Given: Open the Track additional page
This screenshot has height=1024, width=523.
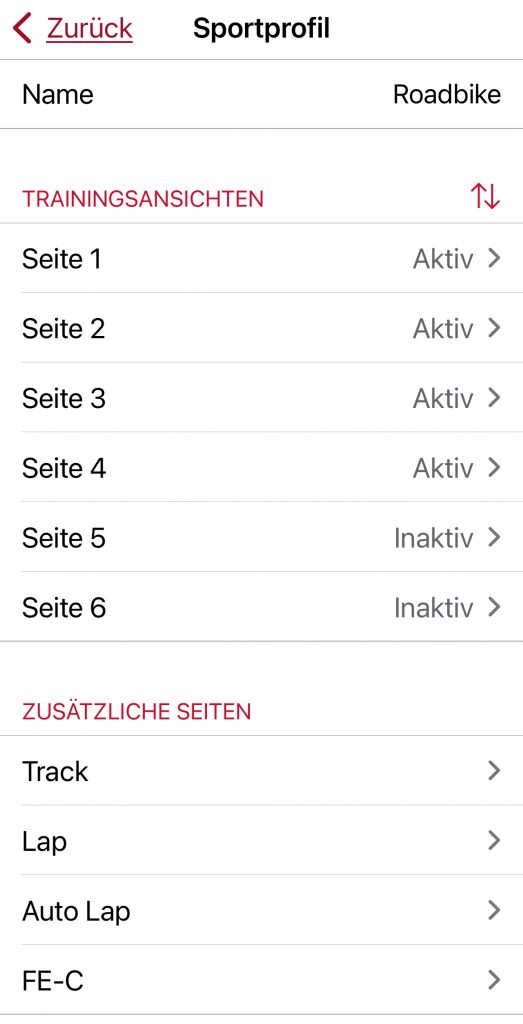Looking at the screenshot, I should (261, 771).
